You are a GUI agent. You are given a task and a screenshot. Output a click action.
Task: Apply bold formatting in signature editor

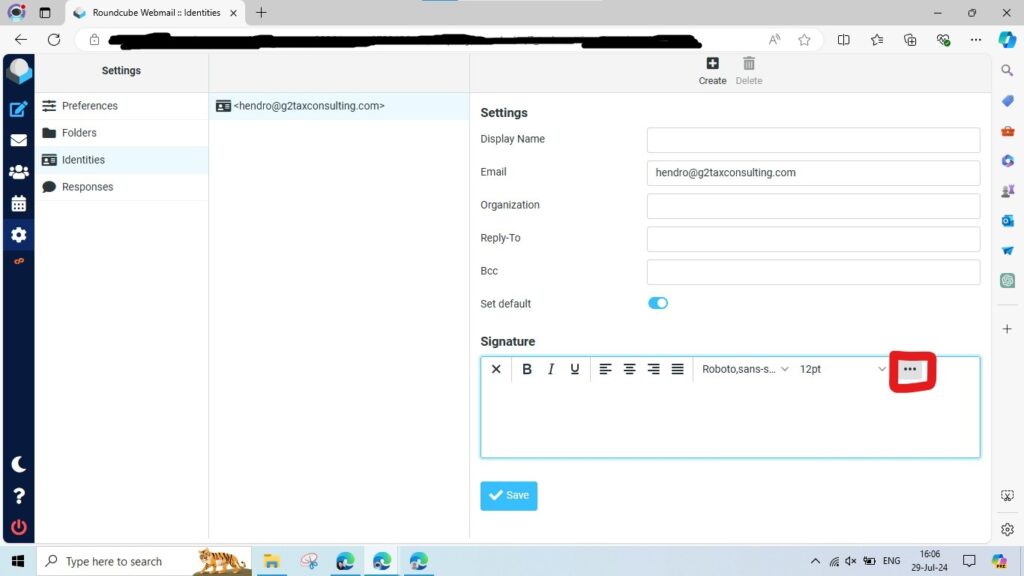click(527, 369)
